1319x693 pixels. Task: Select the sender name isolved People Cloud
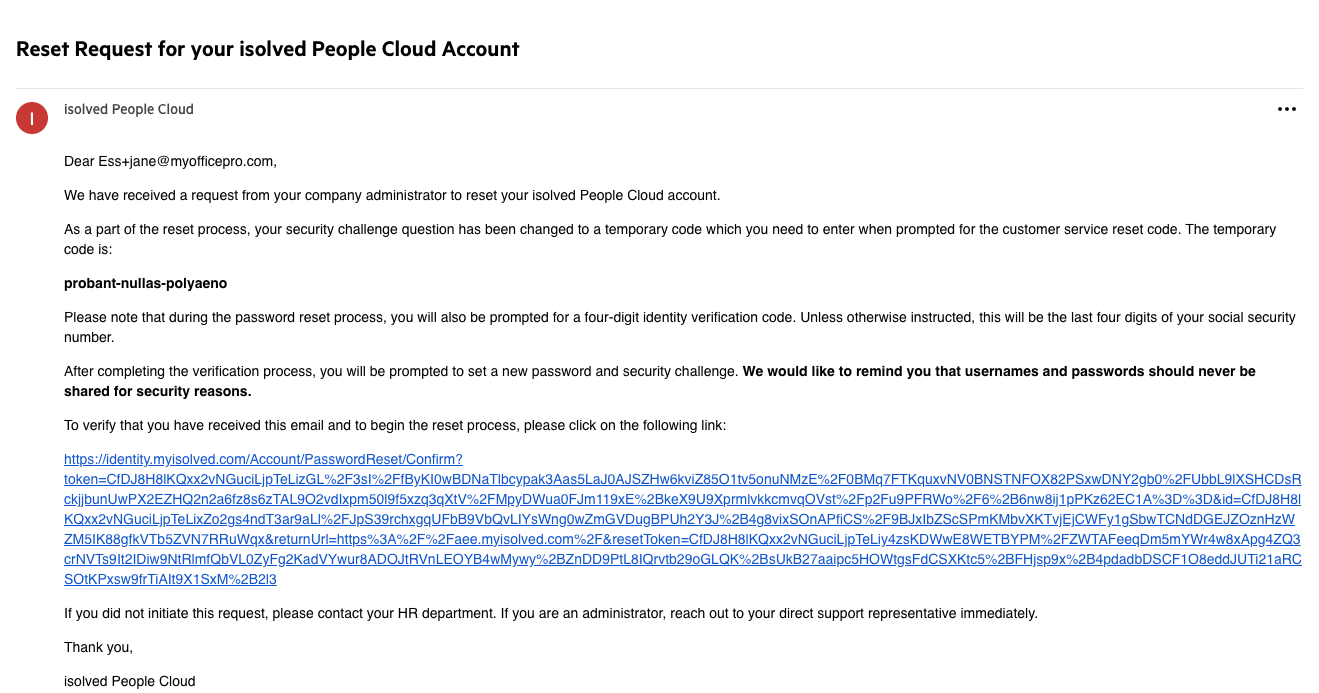click(128, 109)
